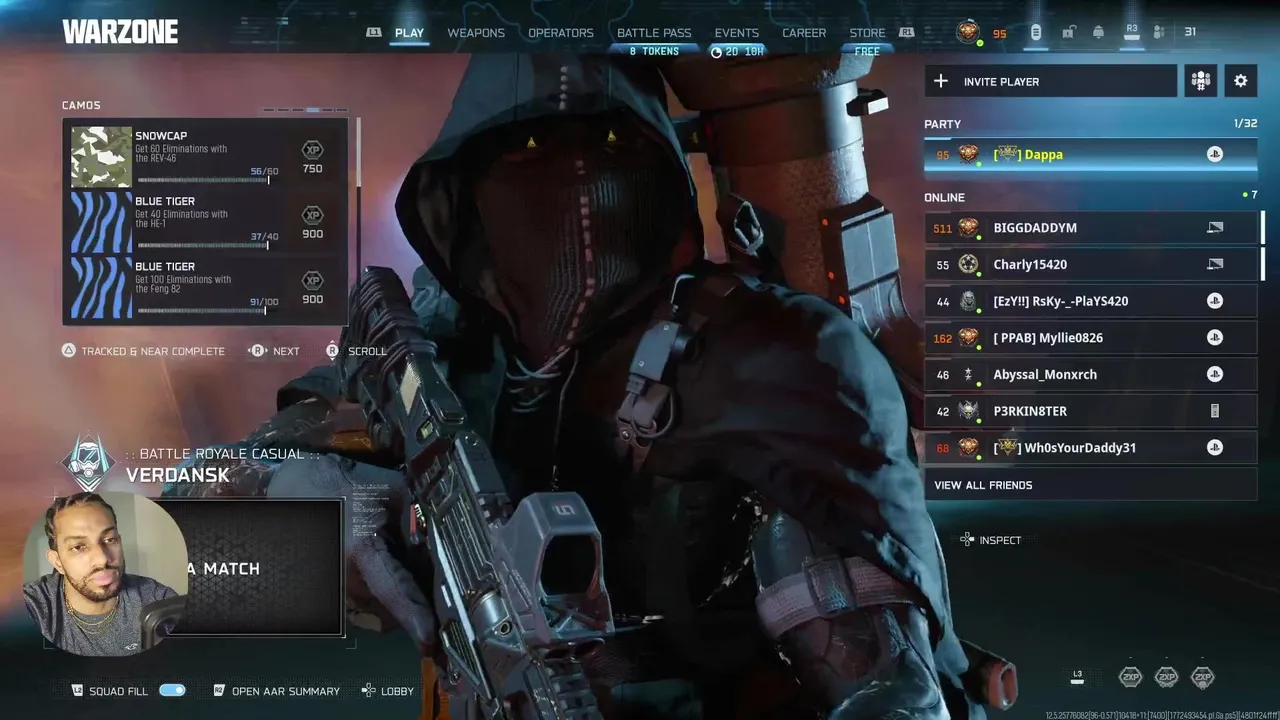Click the INSPECT prompt

[x=990, y=540]
